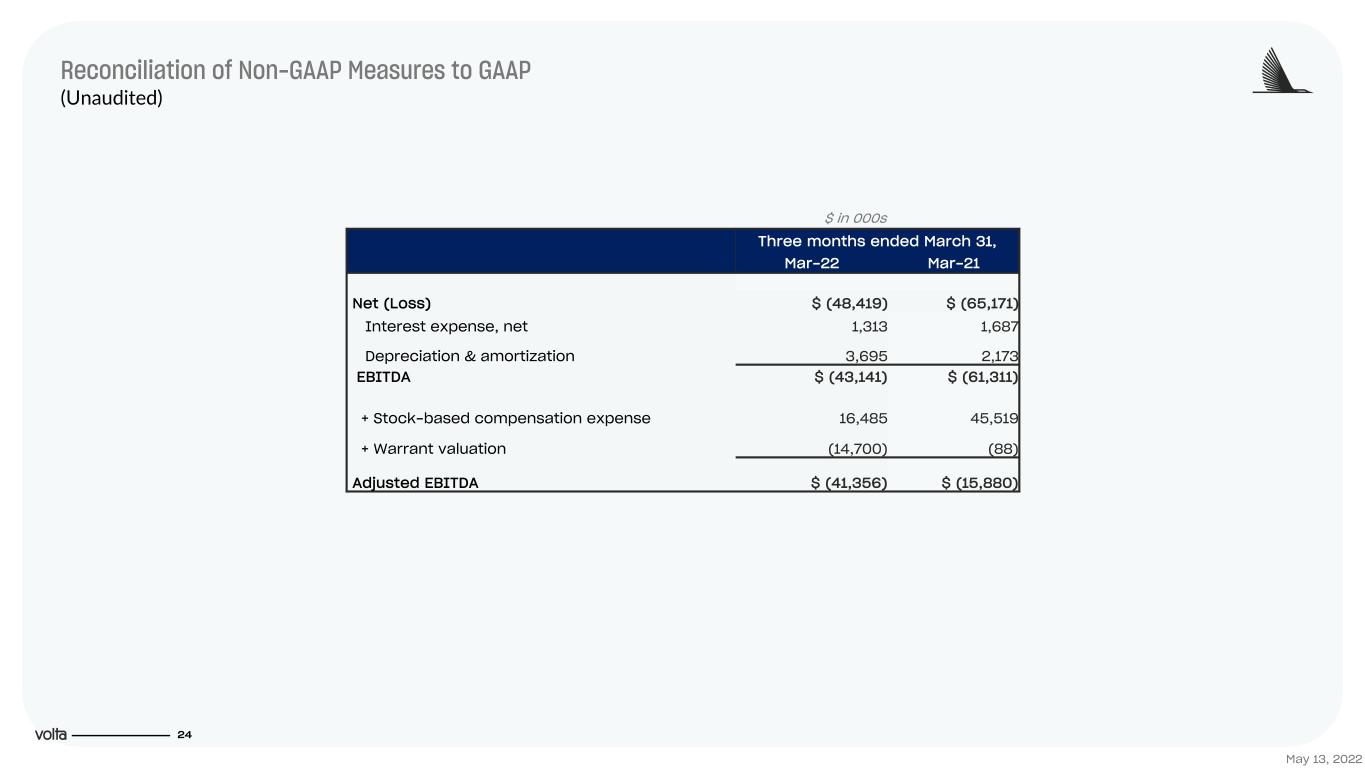Click the value '1,687'

click(x=998, y=327)
